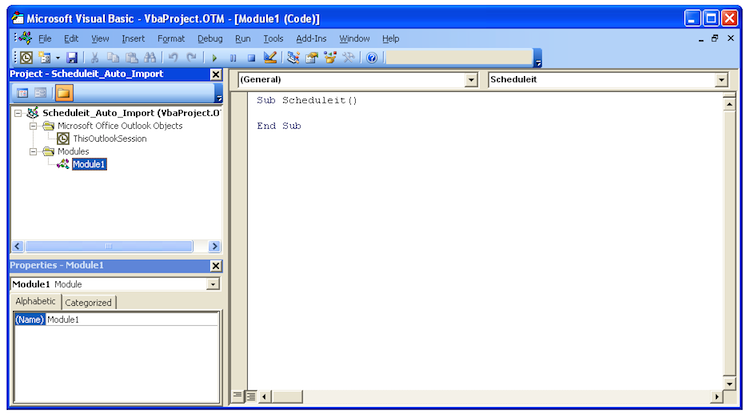The height and width of the screenshot is (414, 750).
Task: Click the View Code icon in Project pane
Action: [x=22, y=93]
